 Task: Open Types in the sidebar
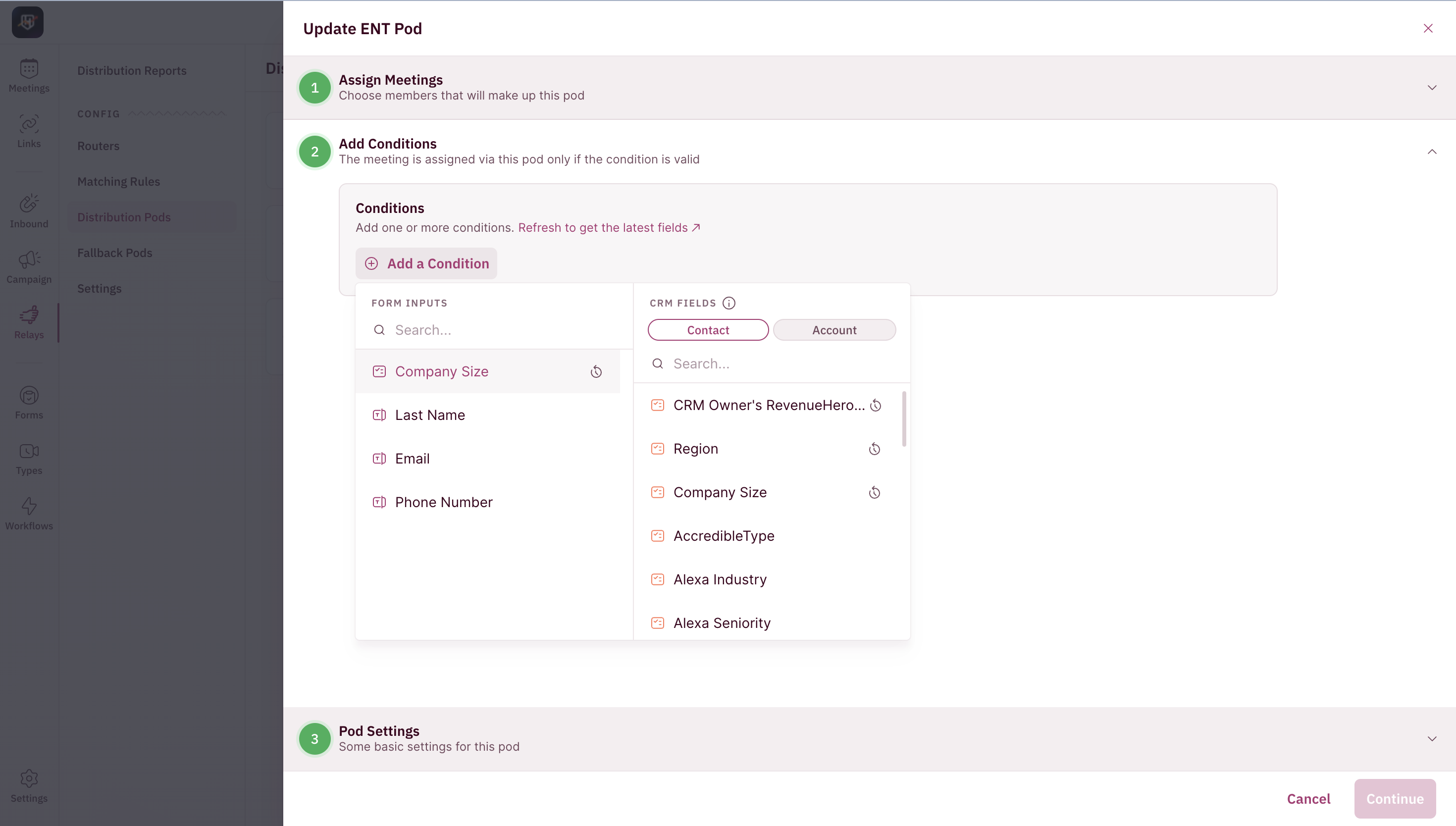[29, 459]
